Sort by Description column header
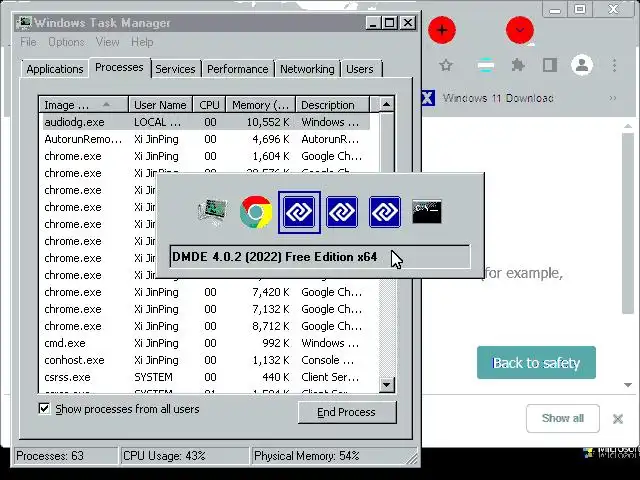Screen dimensions: 640x480 332,105
